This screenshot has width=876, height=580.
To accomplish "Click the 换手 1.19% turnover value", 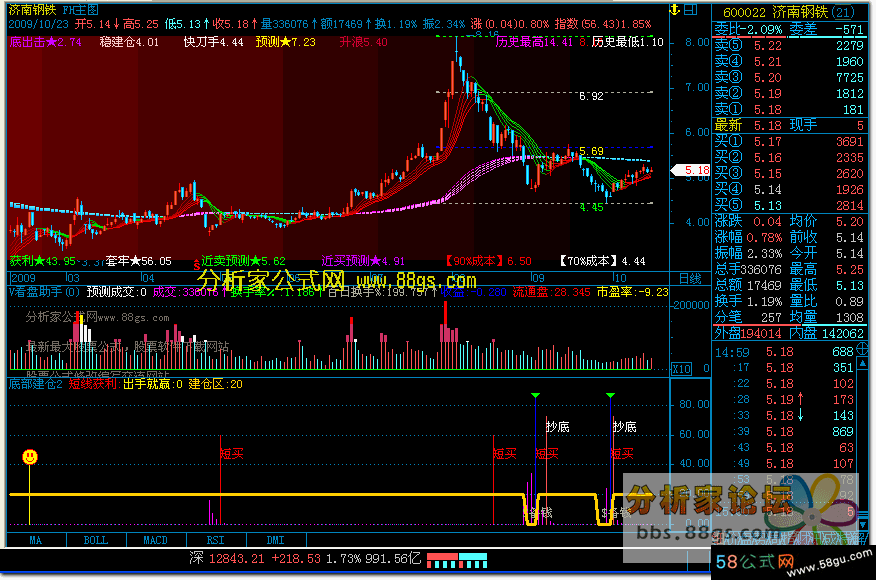I will [749, 301].
